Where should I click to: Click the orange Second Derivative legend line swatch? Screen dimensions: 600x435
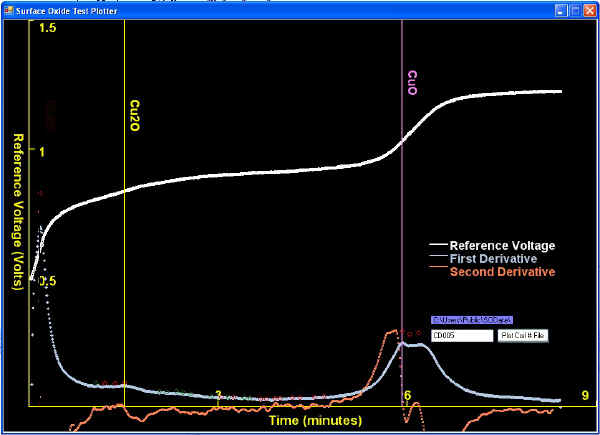tap(438, 271)
